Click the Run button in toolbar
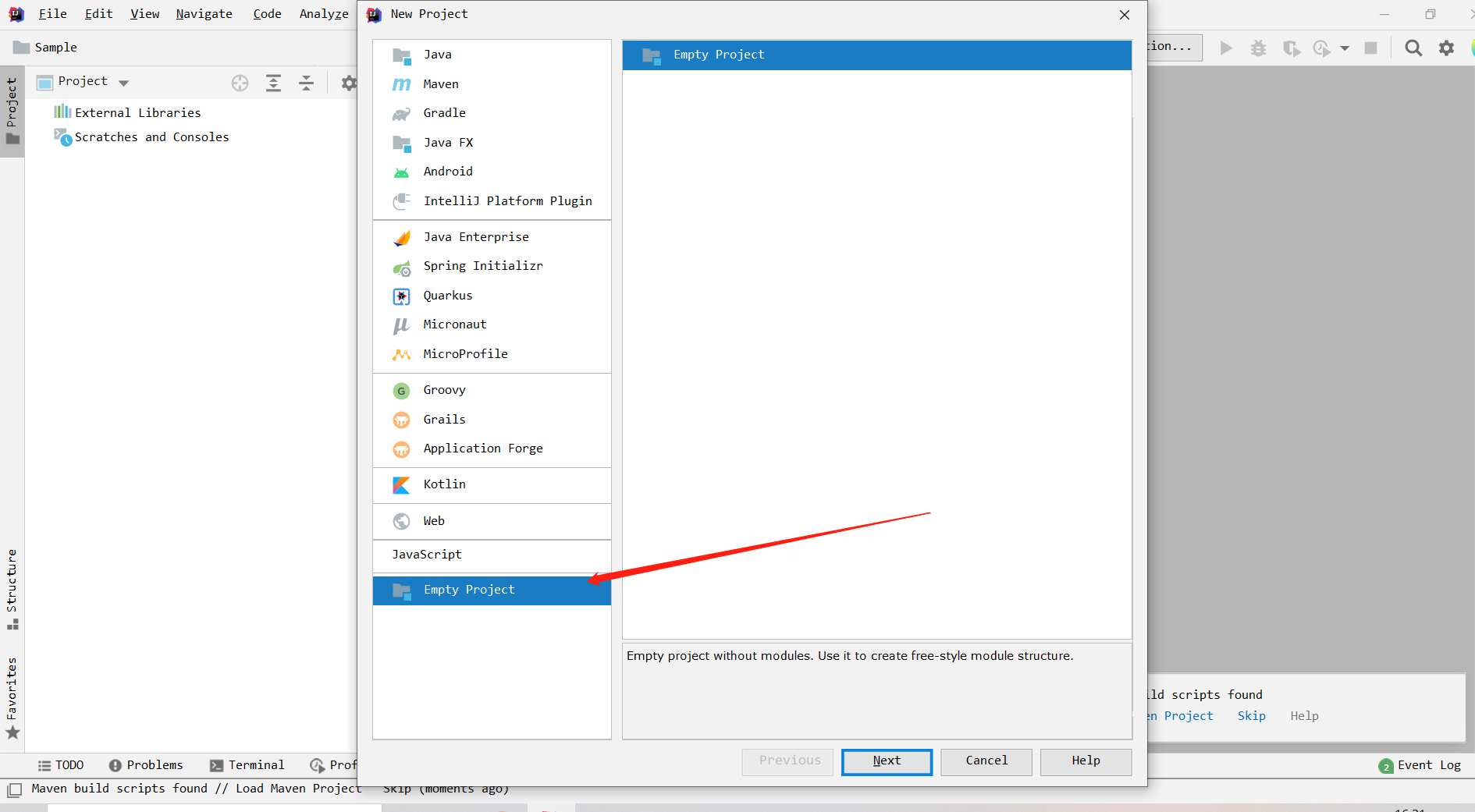 click(1226, 48)
